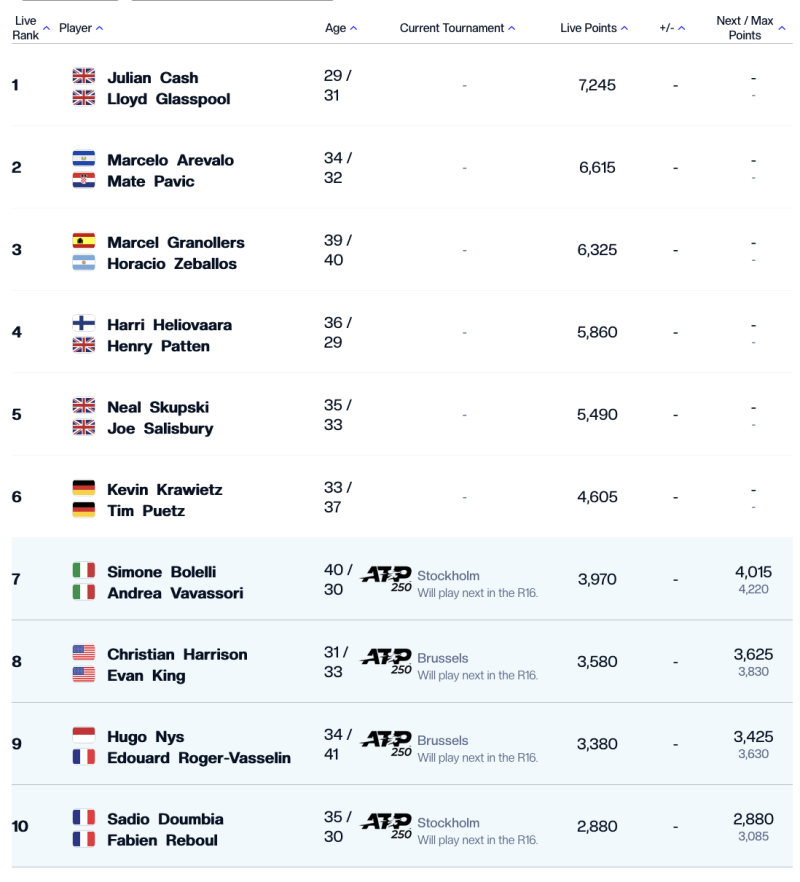Click the ATP 250 logo beside Bolelli's Stockholm entry
The image size is (800, 882).
click(x=386, y=579)
